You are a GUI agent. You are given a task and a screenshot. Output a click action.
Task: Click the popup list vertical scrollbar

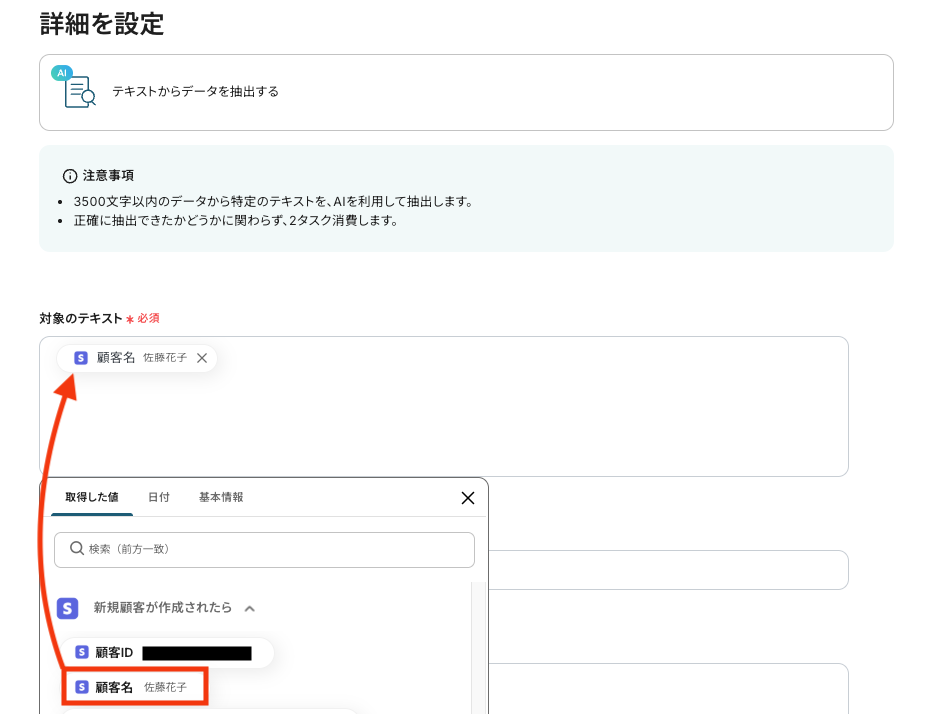pyautogui.click(x=479, y=647)
